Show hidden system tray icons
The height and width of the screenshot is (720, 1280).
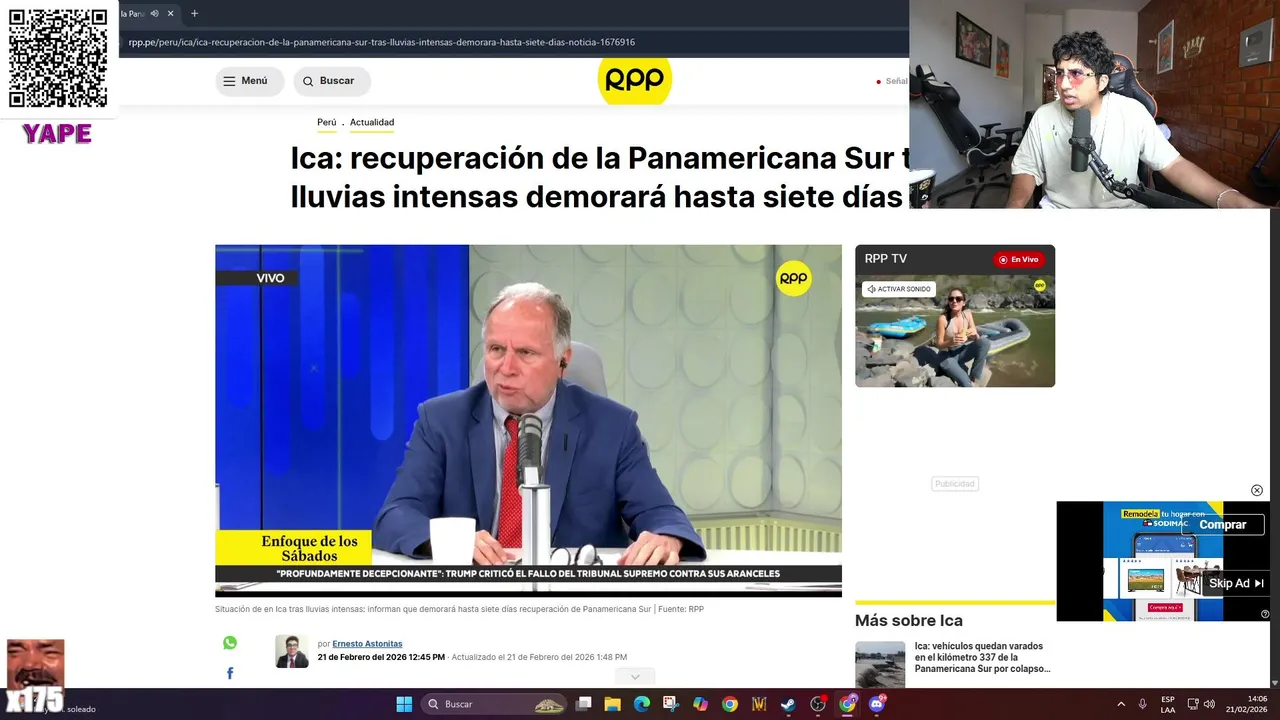coord(1120,704)
